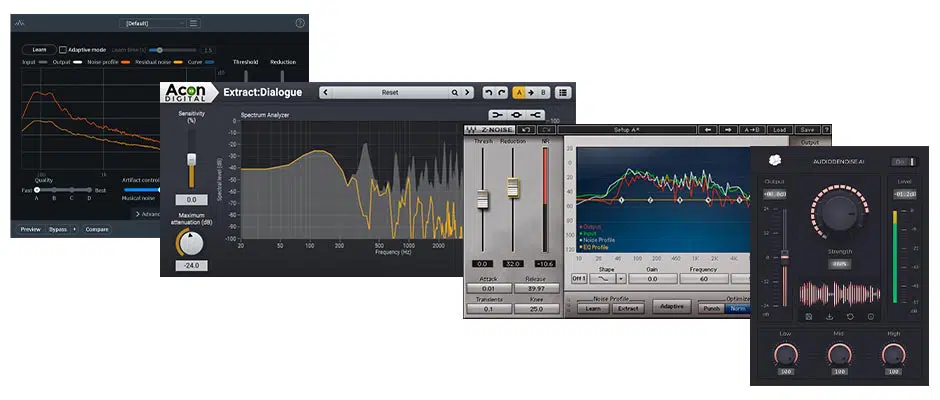Click the Preview button
This screenshot has height=400, width=940.
[31, 229]
